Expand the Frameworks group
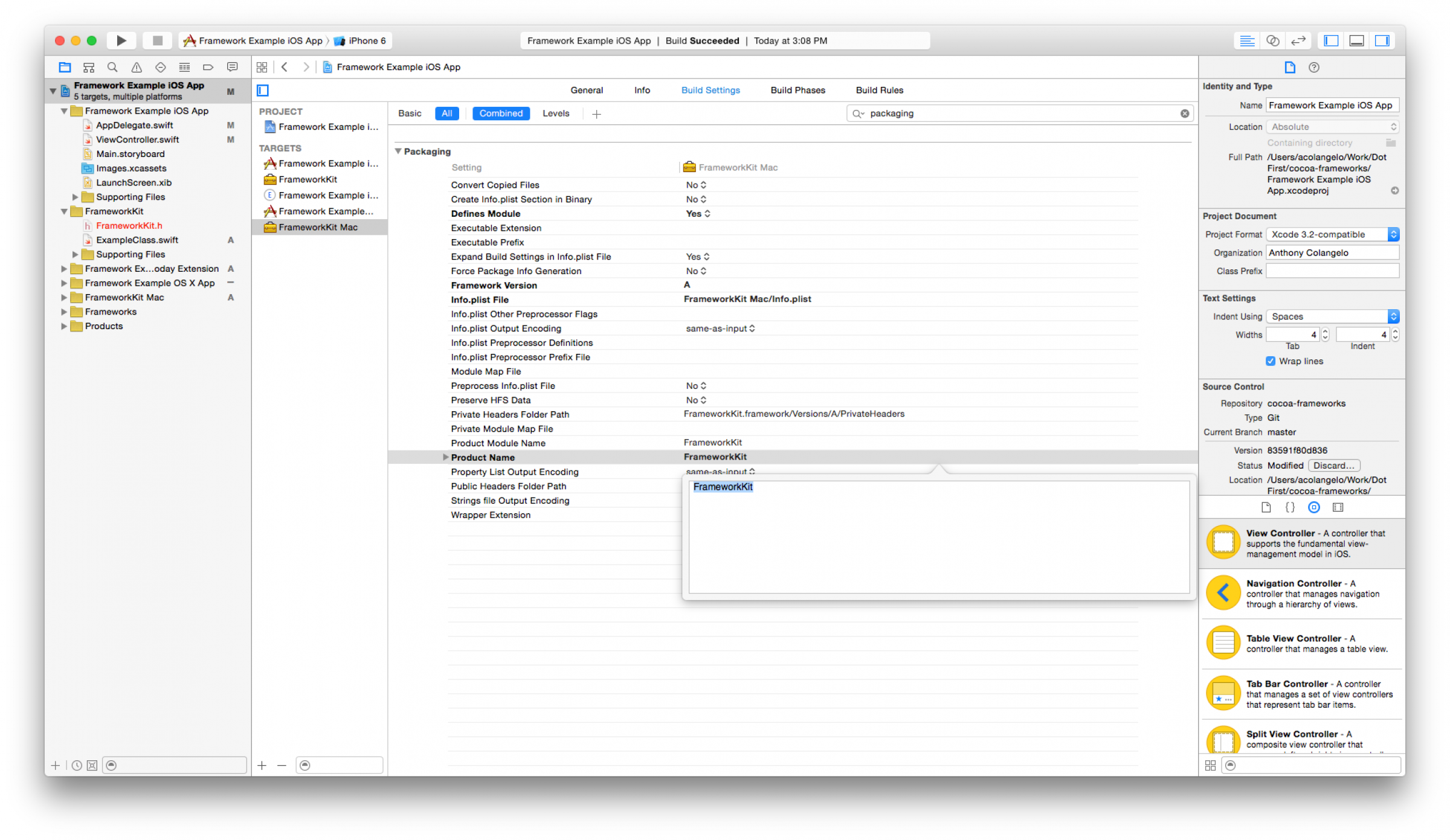 tap(64, 312)
